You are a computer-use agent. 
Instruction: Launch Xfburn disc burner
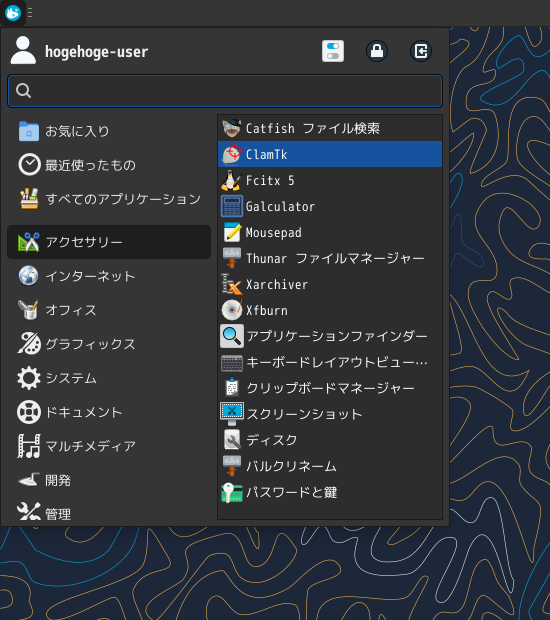(x=330, y=310)
